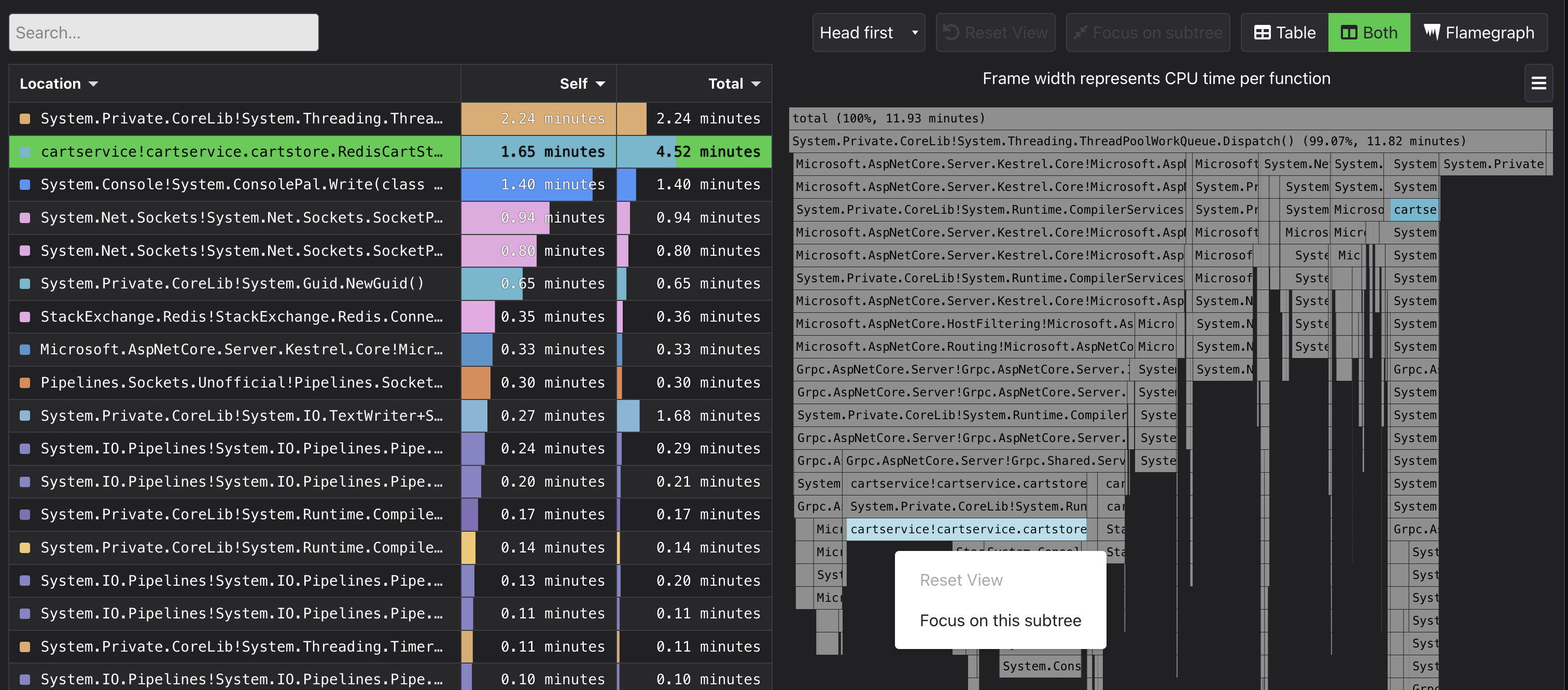1568x690 pixels.
Task: Click the blue color swatch beside System.ConsolePal.Write row
Action: point(24,185)
